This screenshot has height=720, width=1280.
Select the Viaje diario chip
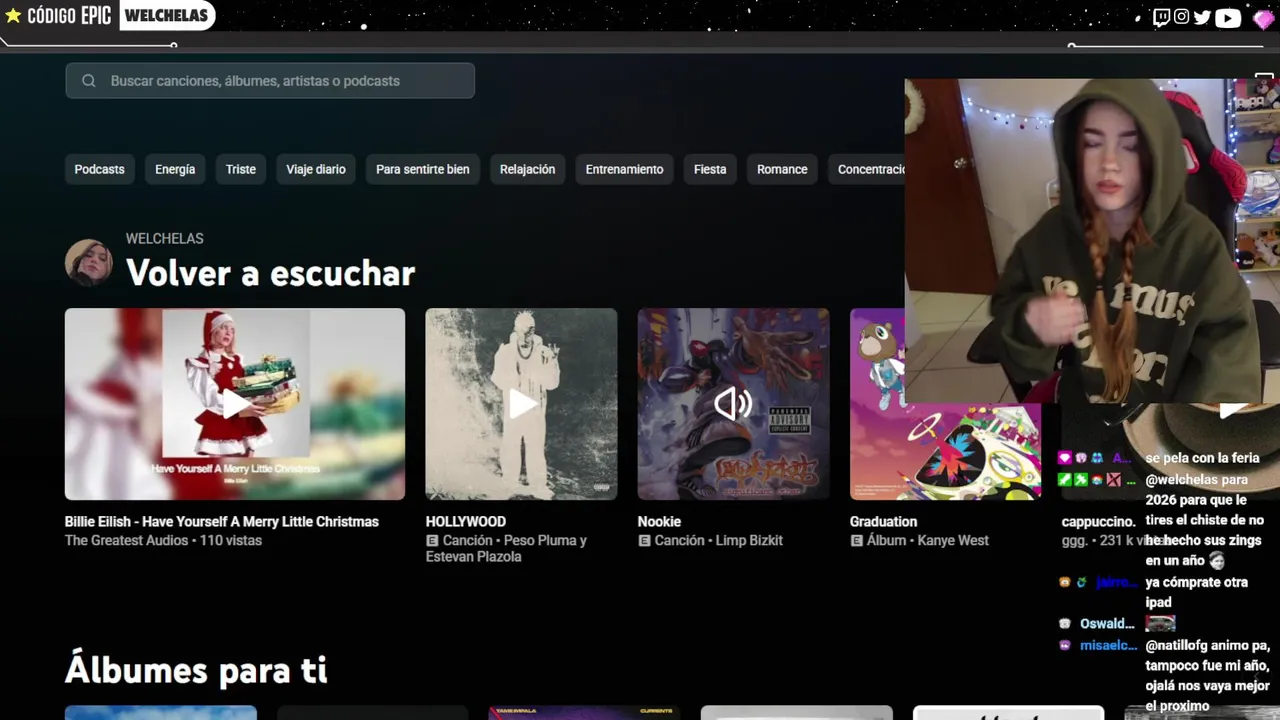(x=316, y=169)
